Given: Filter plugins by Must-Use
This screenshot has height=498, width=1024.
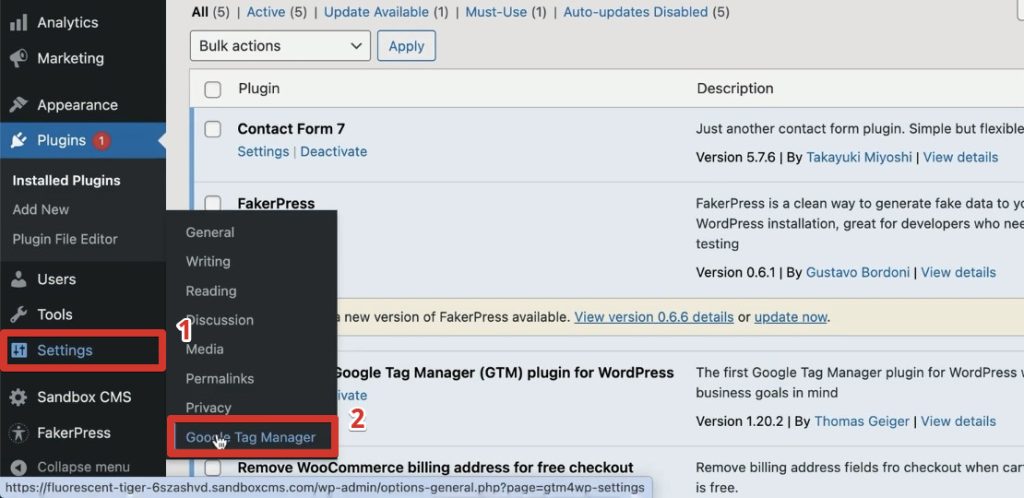Looking at the screenshot, I should (x=496, y=12).
